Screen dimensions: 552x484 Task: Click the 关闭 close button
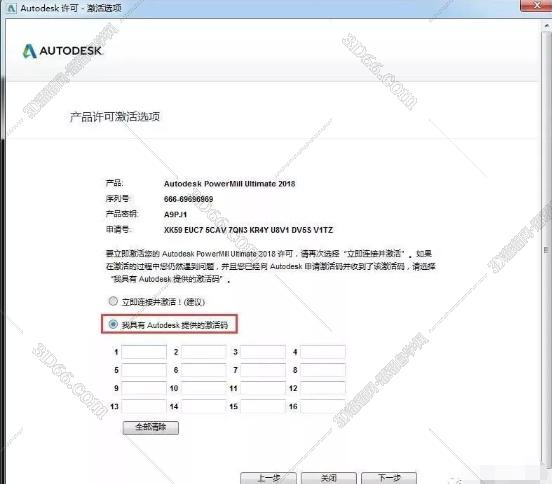(329, 478)
